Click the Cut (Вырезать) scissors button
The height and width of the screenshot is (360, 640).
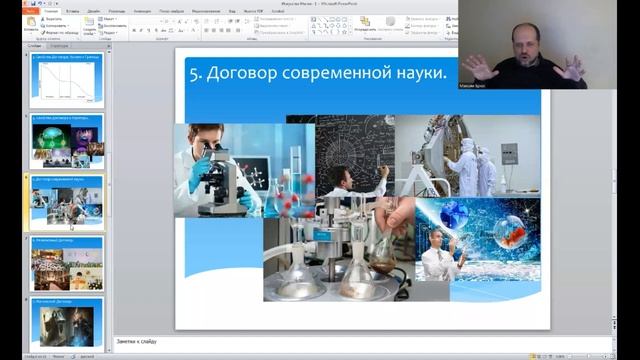pyautogui.click(x=52, y=19)
